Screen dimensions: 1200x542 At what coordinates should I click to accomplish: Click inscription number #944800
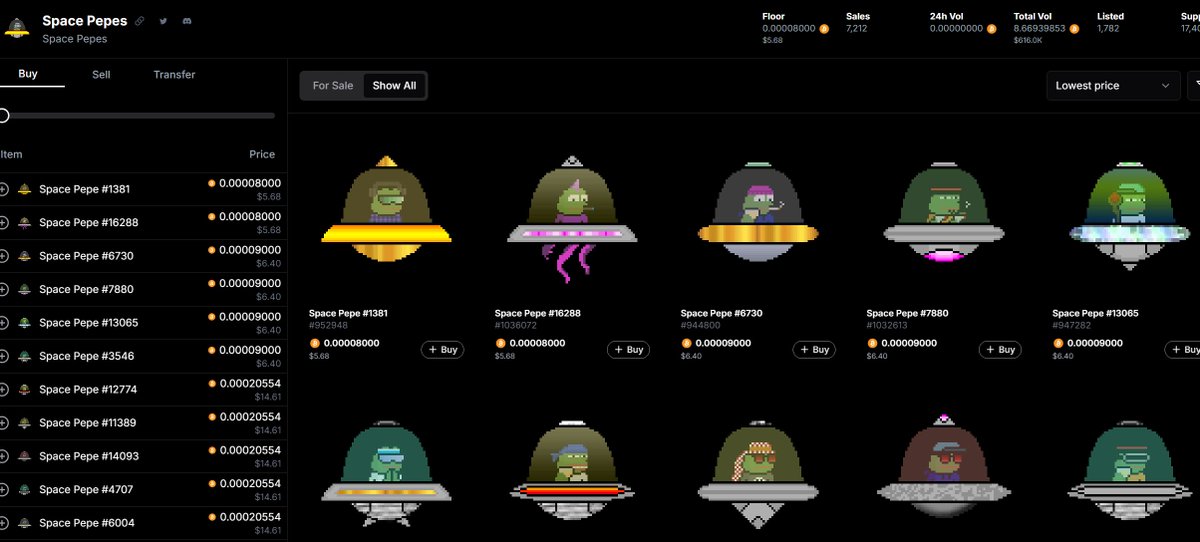[x=700, y=325]
